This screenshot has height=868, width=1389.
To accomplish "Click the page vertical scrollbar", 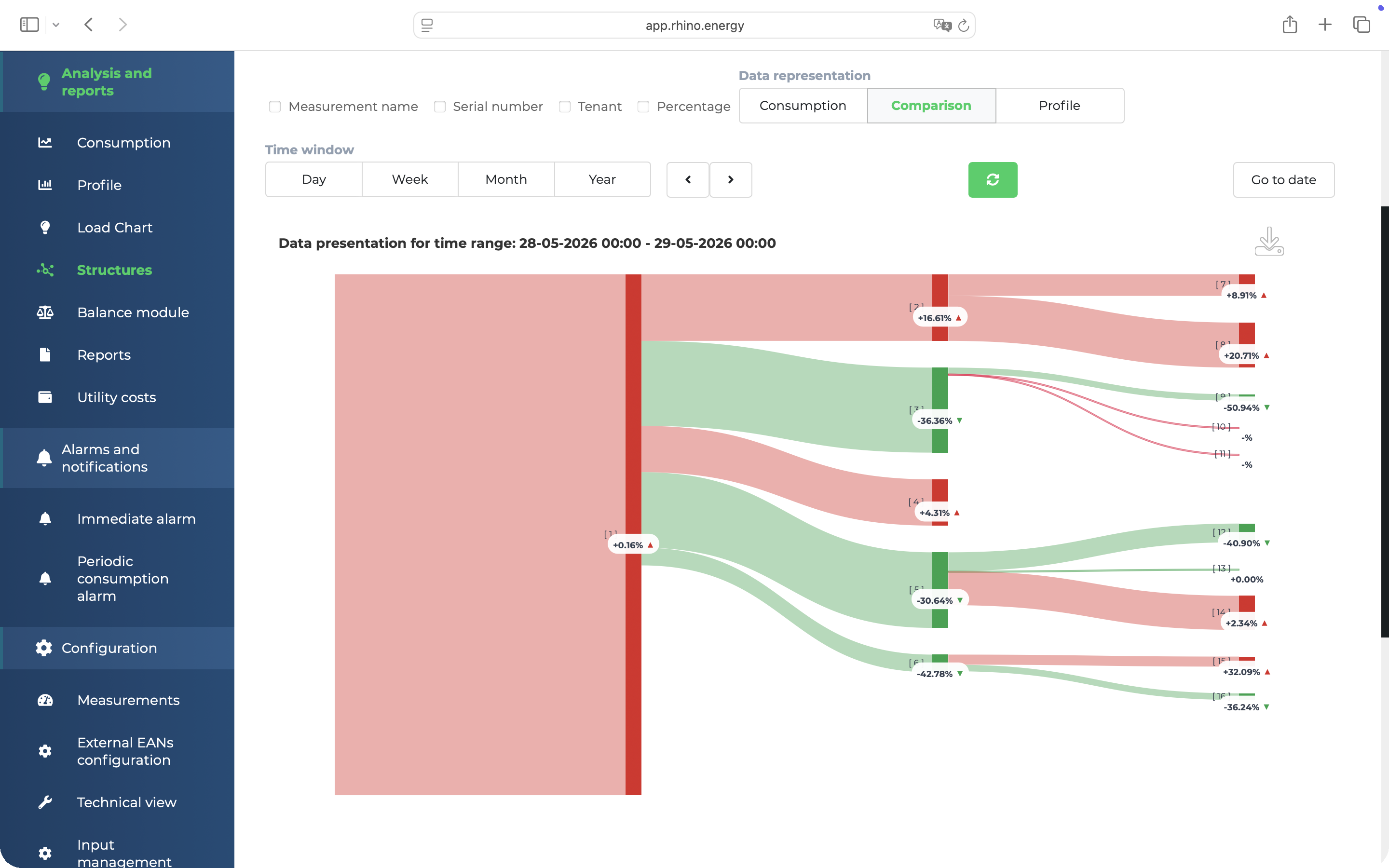I will [x=1384, y=421].
